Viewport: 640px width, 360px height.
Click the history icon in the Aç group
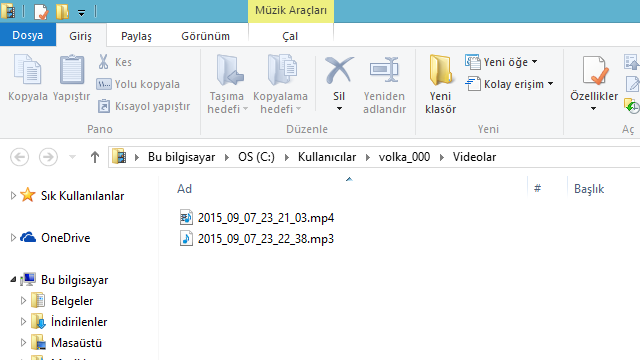pos(632,106)
